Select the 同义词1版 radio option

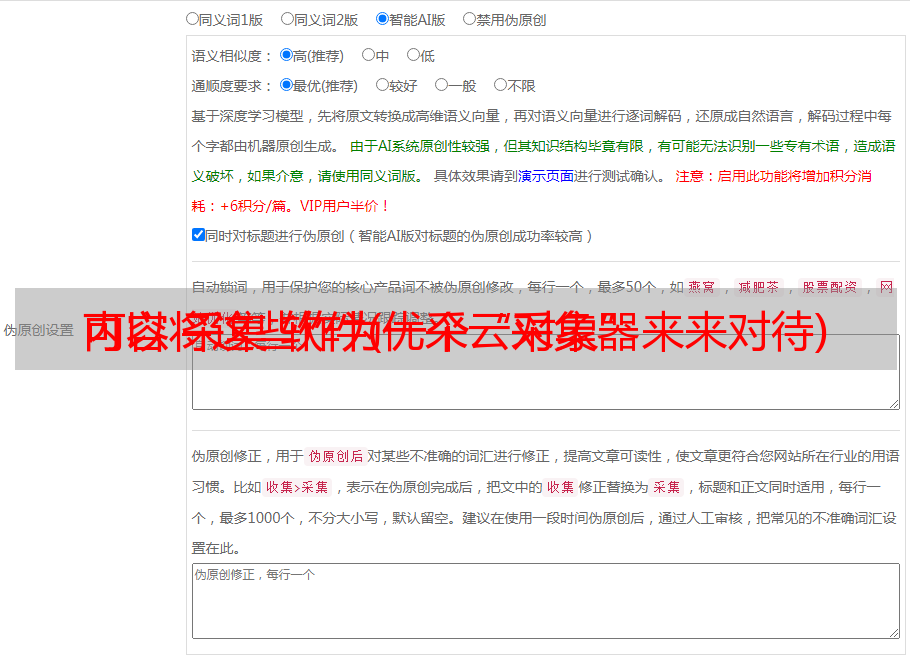[x=192, y=19]
